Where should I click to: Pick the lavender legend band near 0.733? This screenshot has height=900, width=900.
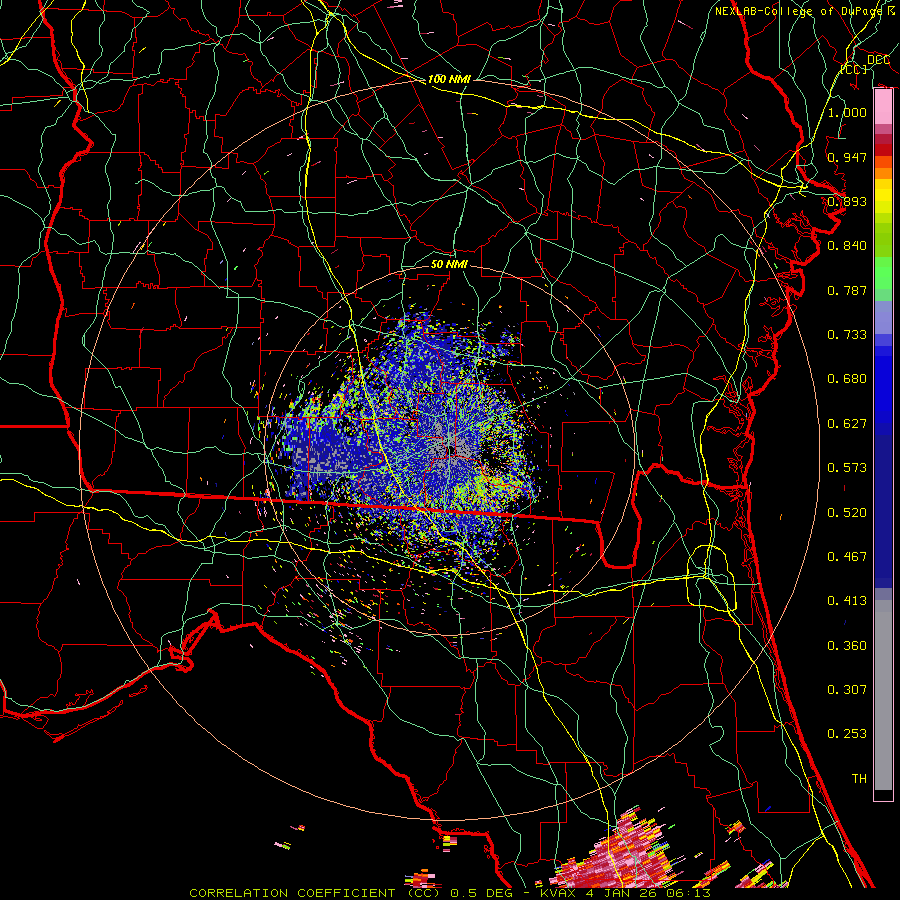point(883,318)
